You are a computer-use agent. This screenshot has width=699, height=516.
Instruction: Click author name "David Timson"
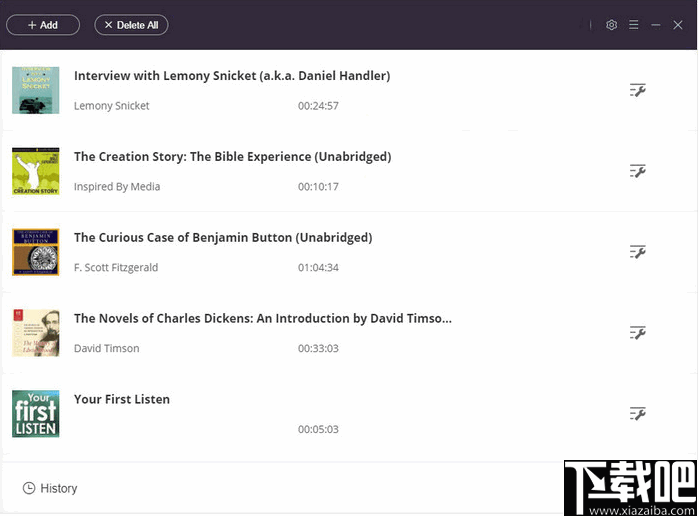point(107,348)
